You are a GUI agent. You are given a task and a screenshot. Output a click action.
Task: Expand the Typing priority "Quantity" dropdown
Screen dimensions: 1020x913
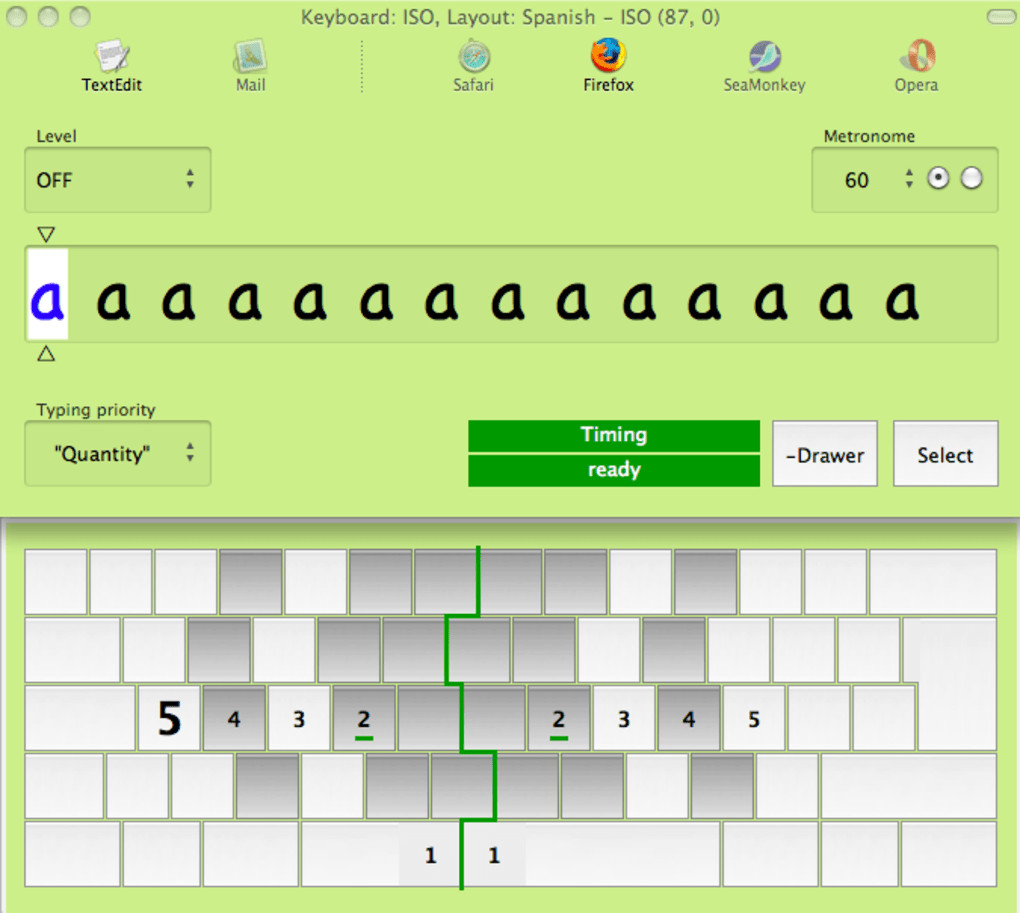point(118,454)
